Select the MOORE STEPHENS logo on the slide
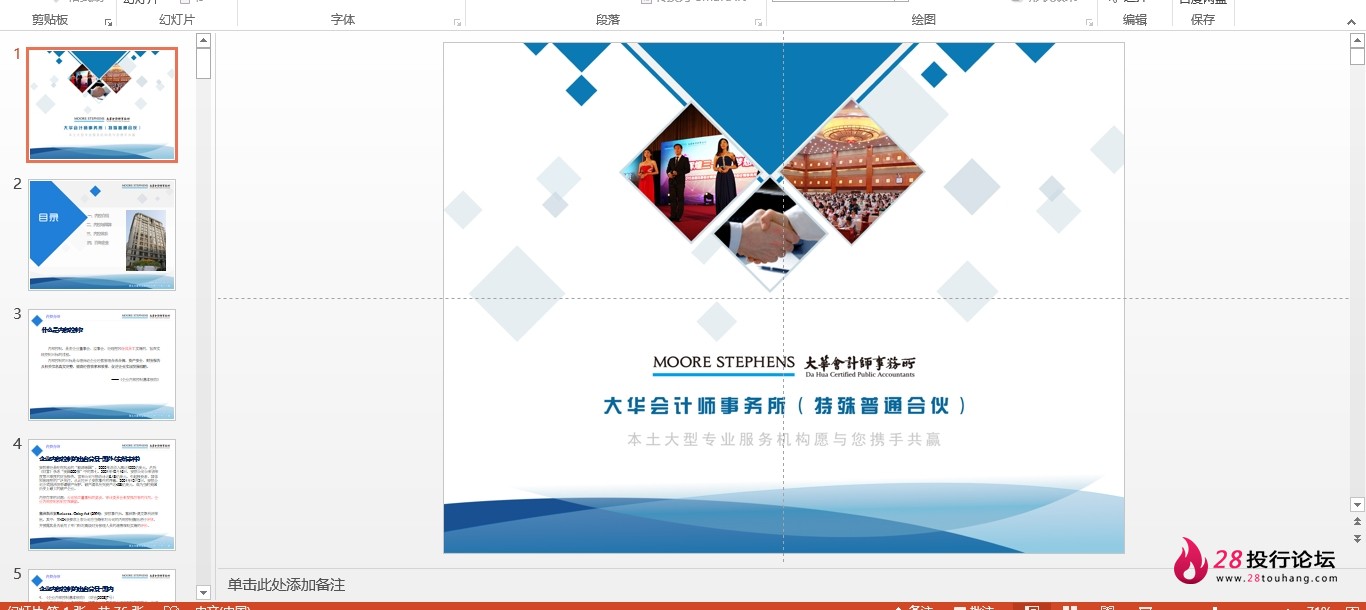The height and width of the screenshot is (610, 1366). [x=724, y=365]
